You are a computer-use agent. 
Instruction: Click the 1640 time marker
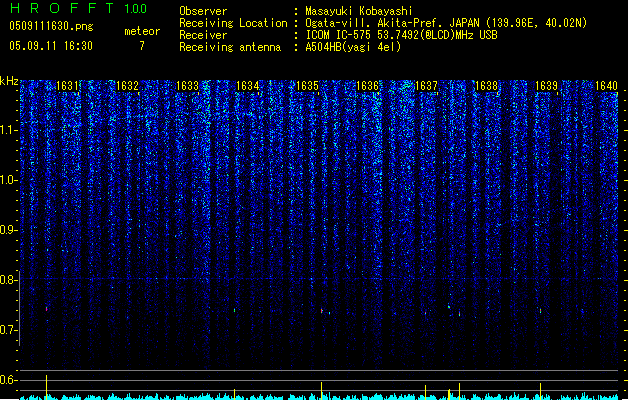[x=606, y=86]
